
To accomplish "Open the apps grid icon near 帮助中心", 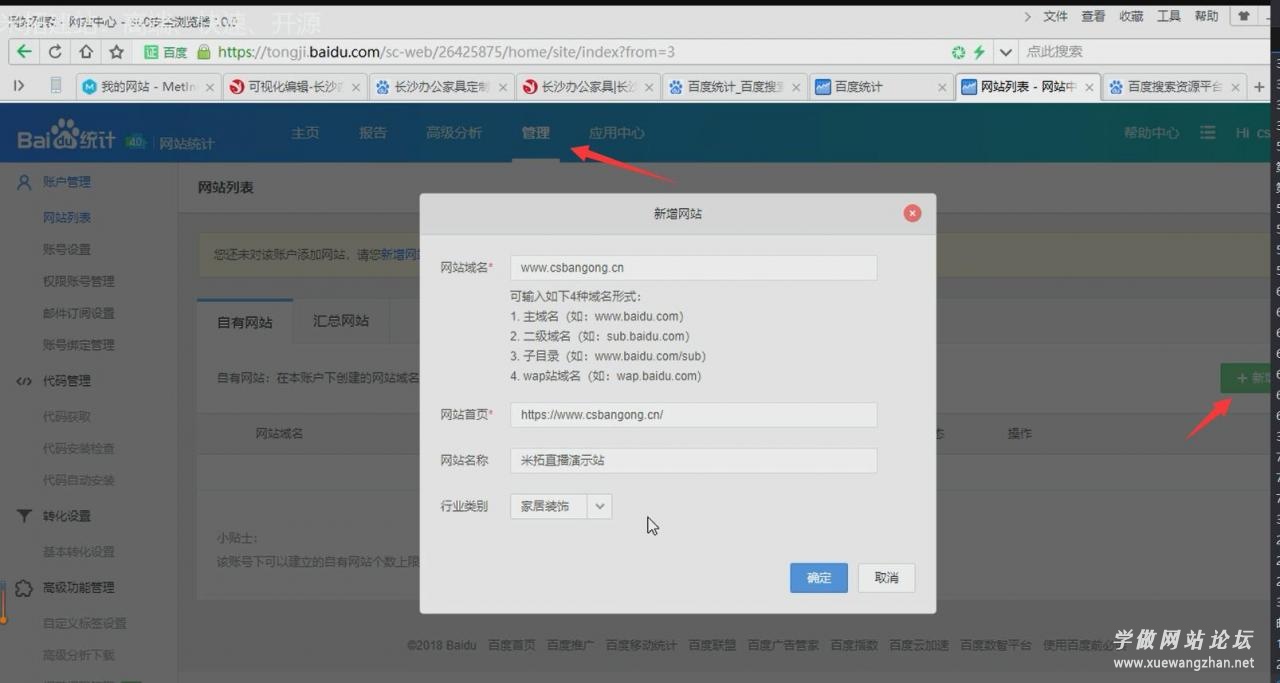I will (1208, 131).
